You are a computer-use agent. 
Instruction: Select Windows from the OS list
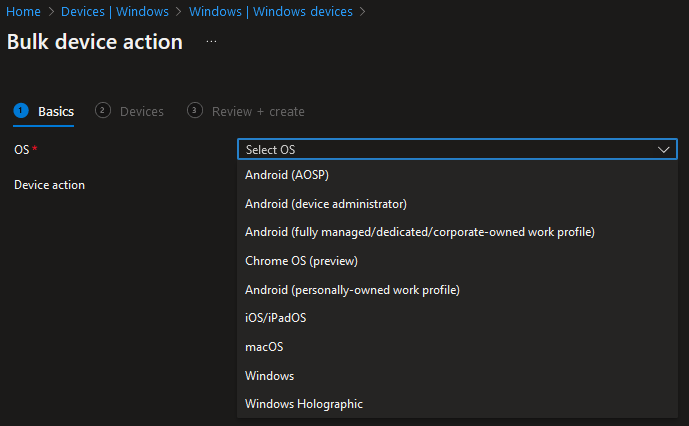point(457,376)
